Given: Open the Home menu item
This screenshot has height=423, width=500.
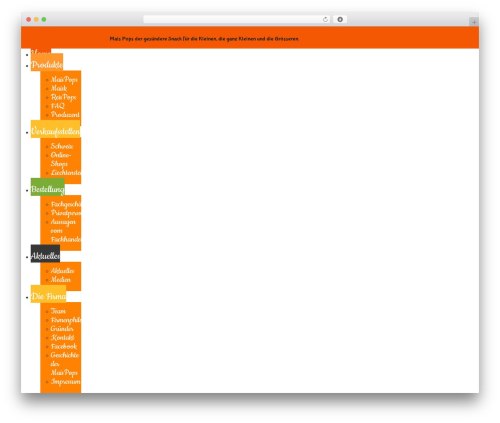Looking at the screenshot, I should (41, 51).
